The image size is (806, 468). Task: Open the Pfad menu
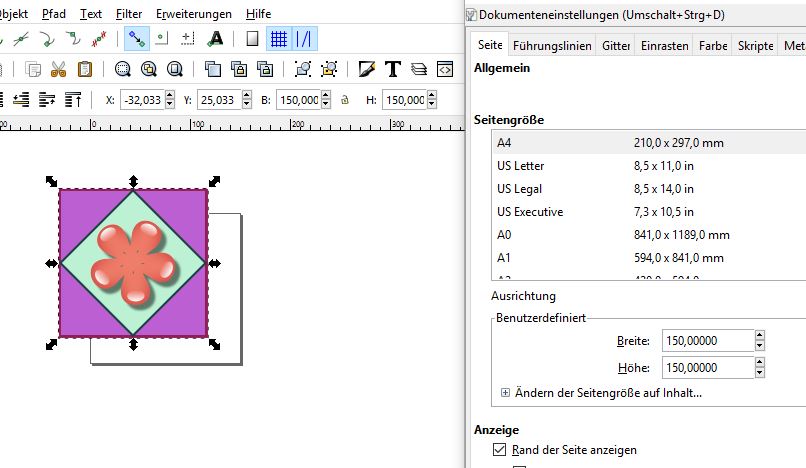pyautogui.click(x=54, y=14)
